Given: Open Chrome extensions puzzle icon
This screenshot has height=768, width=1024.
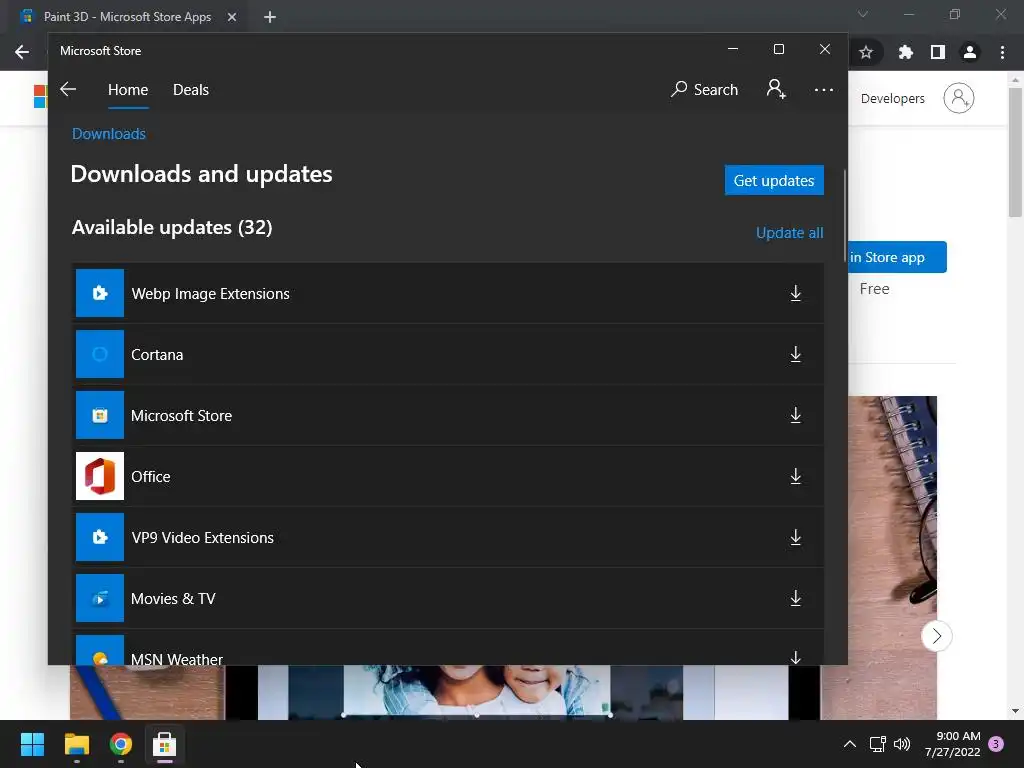Looking at the screenshot, I should (x=905, y=52).
